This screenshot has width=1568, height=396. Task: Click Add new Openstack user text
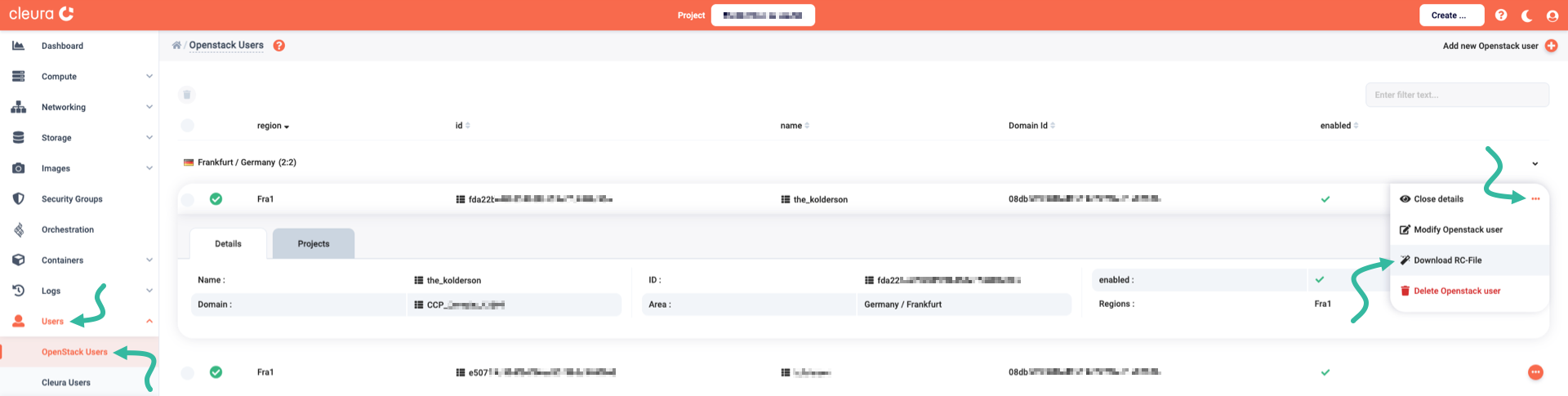[x=1490, y=46]
